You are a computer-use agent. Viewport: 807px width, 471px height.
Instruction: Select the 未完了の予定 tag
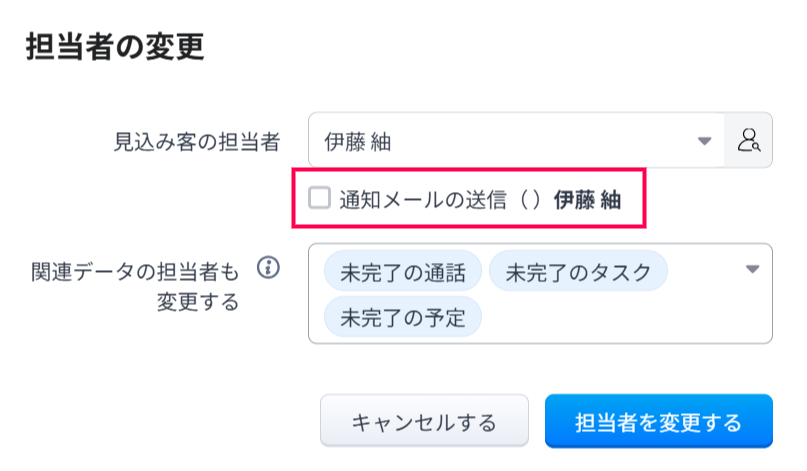pyautogui.click(x=403, y=318)
